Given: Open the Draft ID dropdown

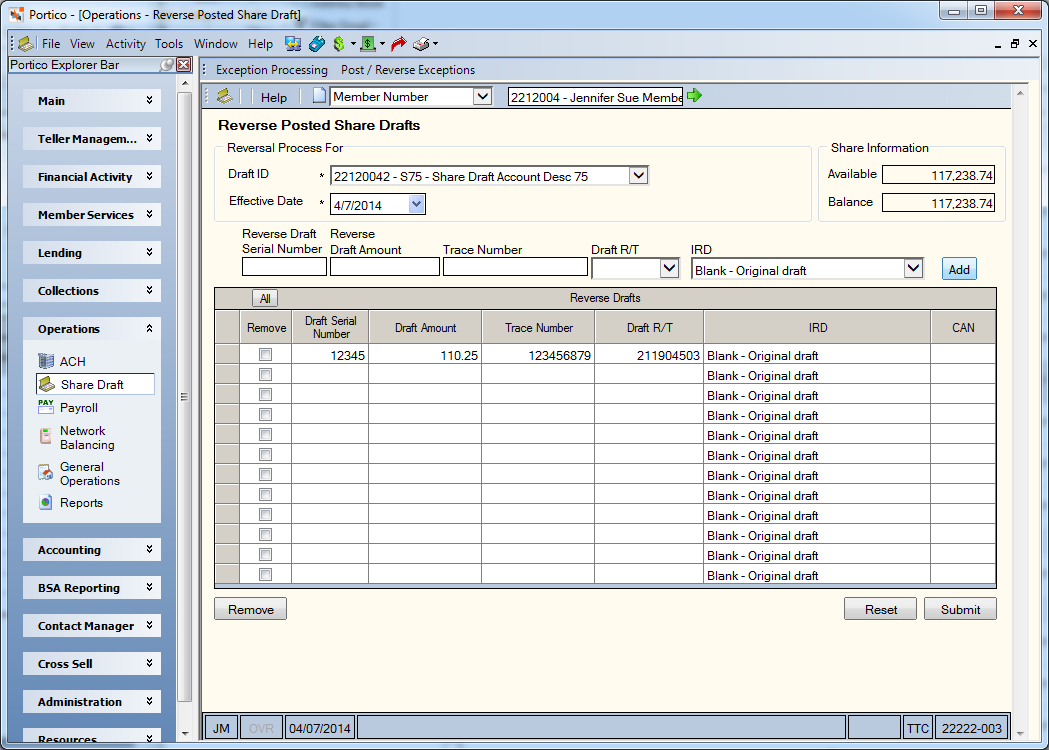Looking at the screenshot, I should pyautogui.click(x=639, y=175).
